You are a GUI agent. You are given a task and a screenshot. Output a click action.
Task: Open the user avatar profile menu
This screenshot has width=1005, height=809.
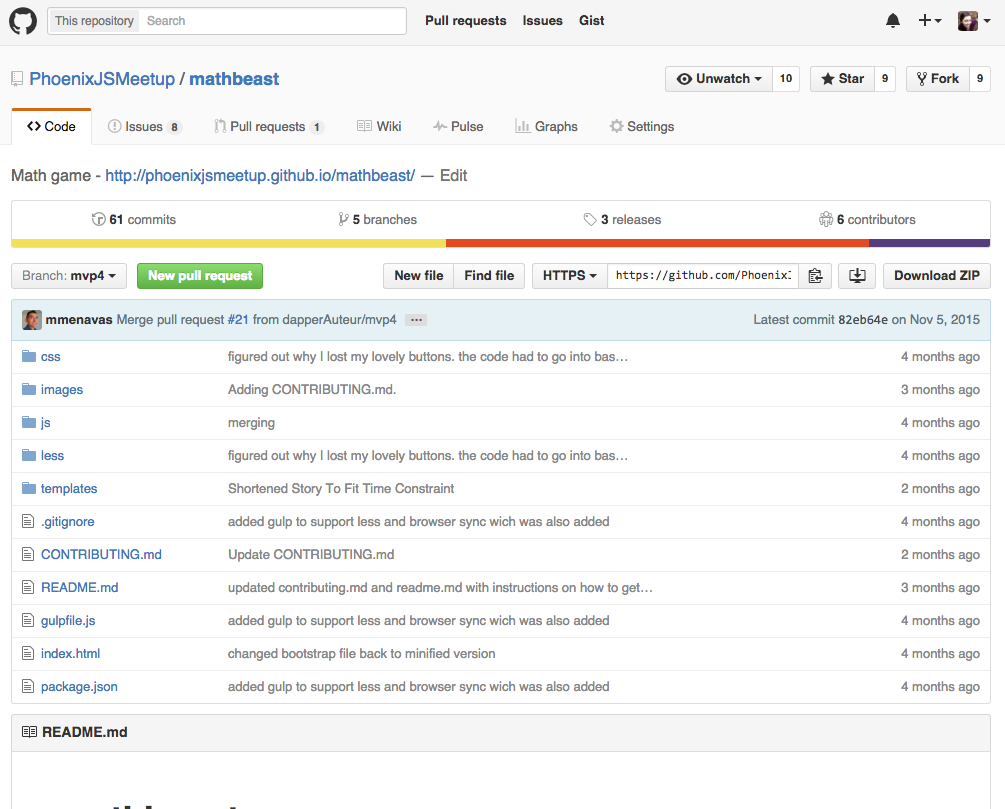(x=974, y=21)
